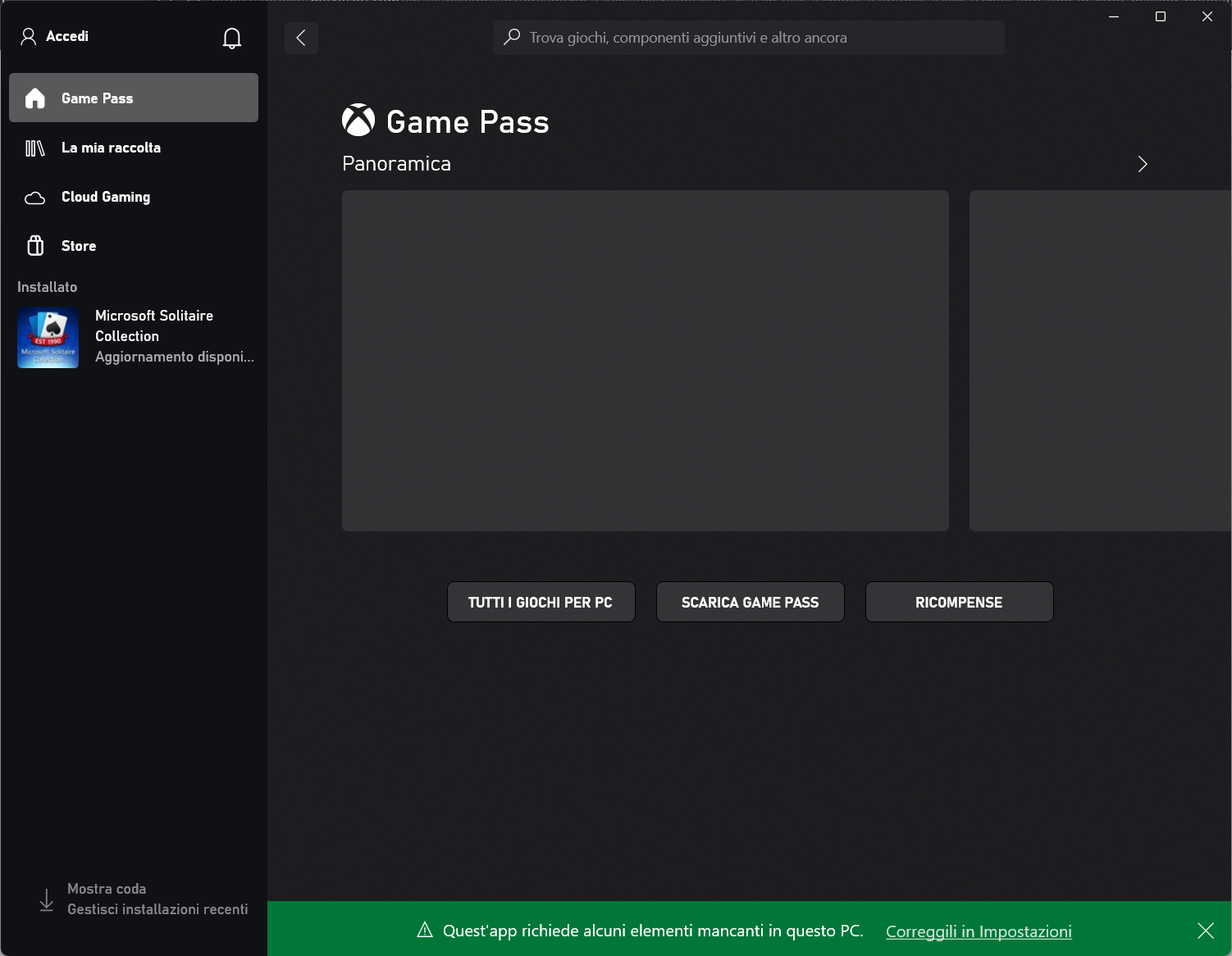Open the second partially visible Panoramica card
The width and height of the screenshot is (1232, 956).
1100,361
